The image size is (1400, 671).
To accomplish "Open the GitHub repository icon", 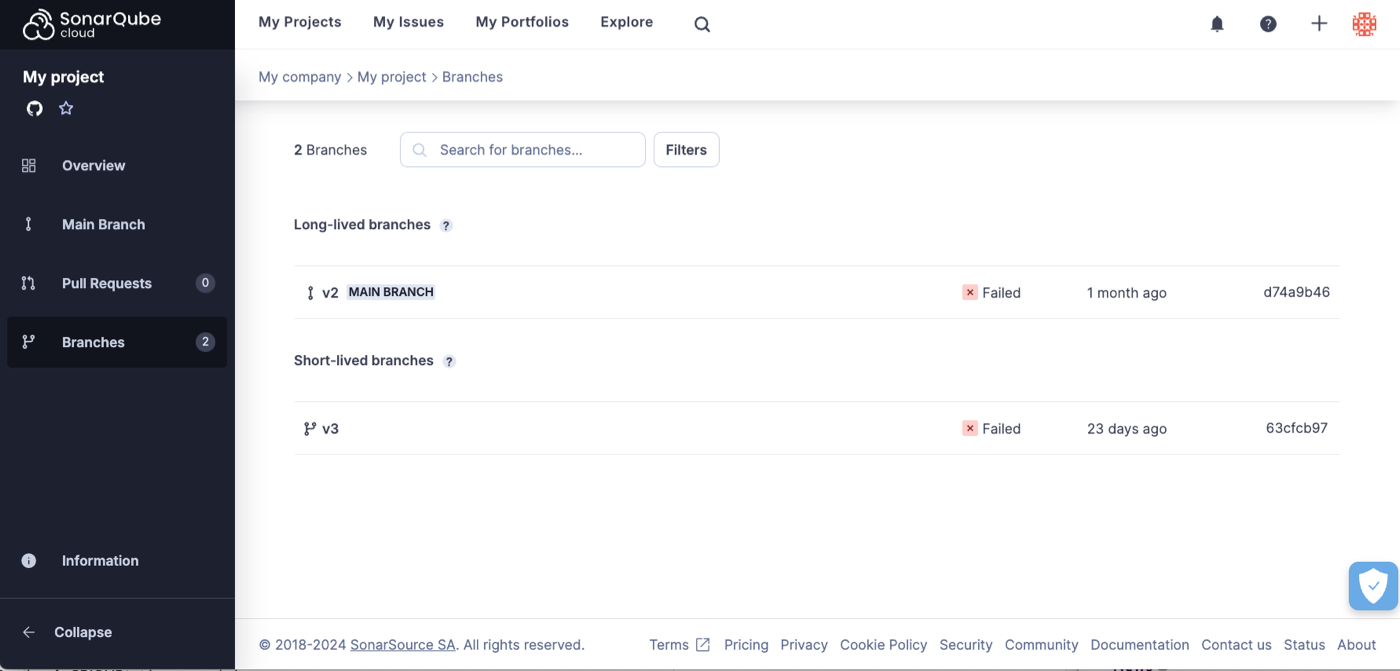I will click(34, 108).
